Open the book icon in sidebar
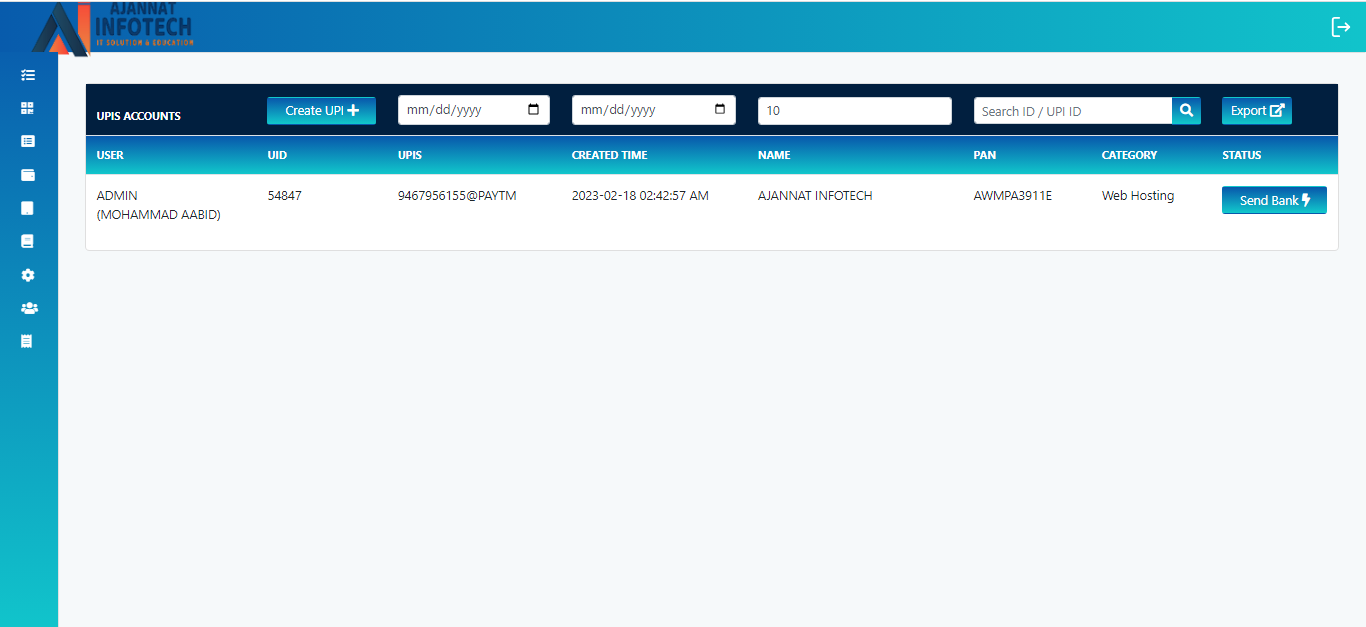Screen dimensions: 1366x627 (x=28, y=241)
